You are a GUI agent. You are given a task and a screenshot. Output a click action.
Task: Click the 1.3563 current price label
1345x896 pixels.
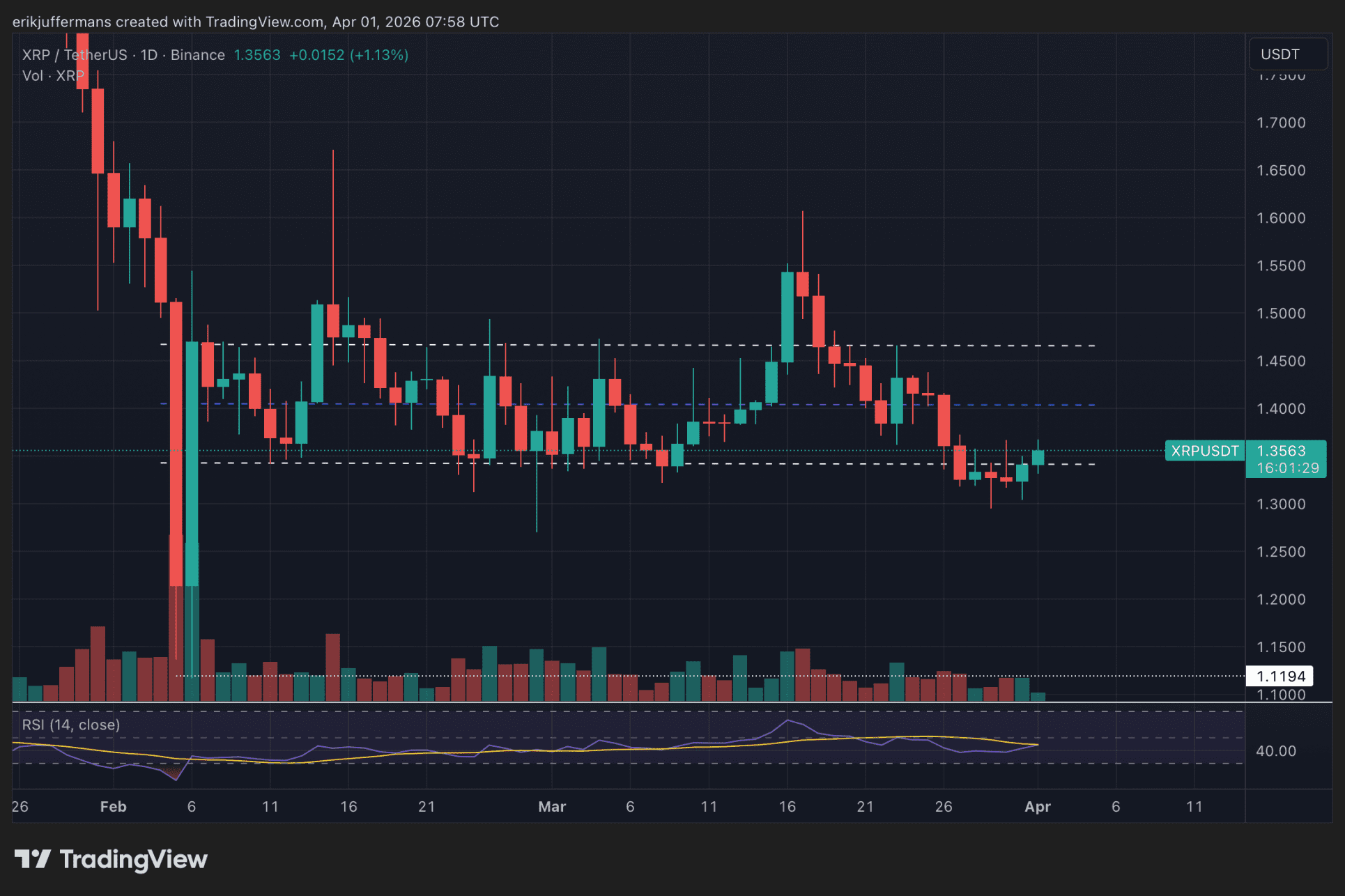point(1281,451)
